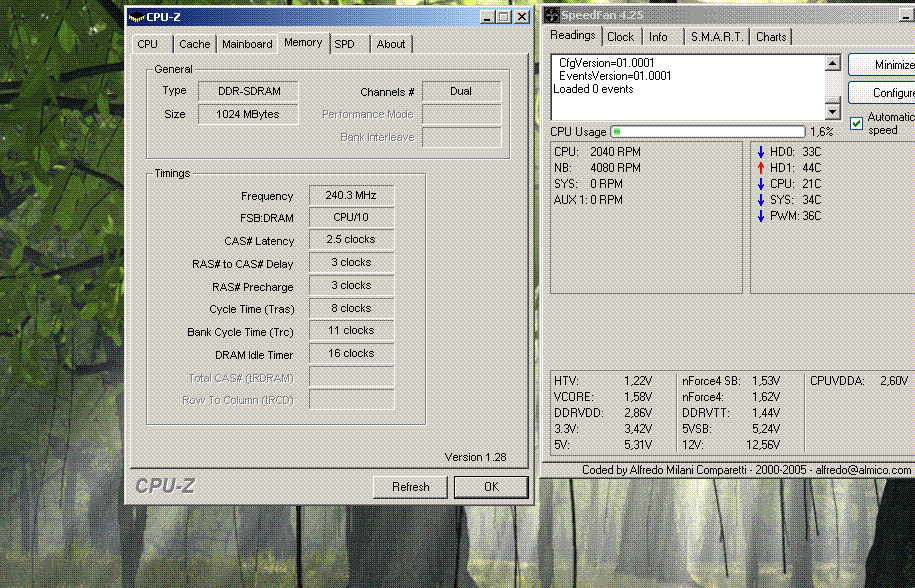
Task: Click the alfredo@almico.com credit text
Action: point(863,470)
